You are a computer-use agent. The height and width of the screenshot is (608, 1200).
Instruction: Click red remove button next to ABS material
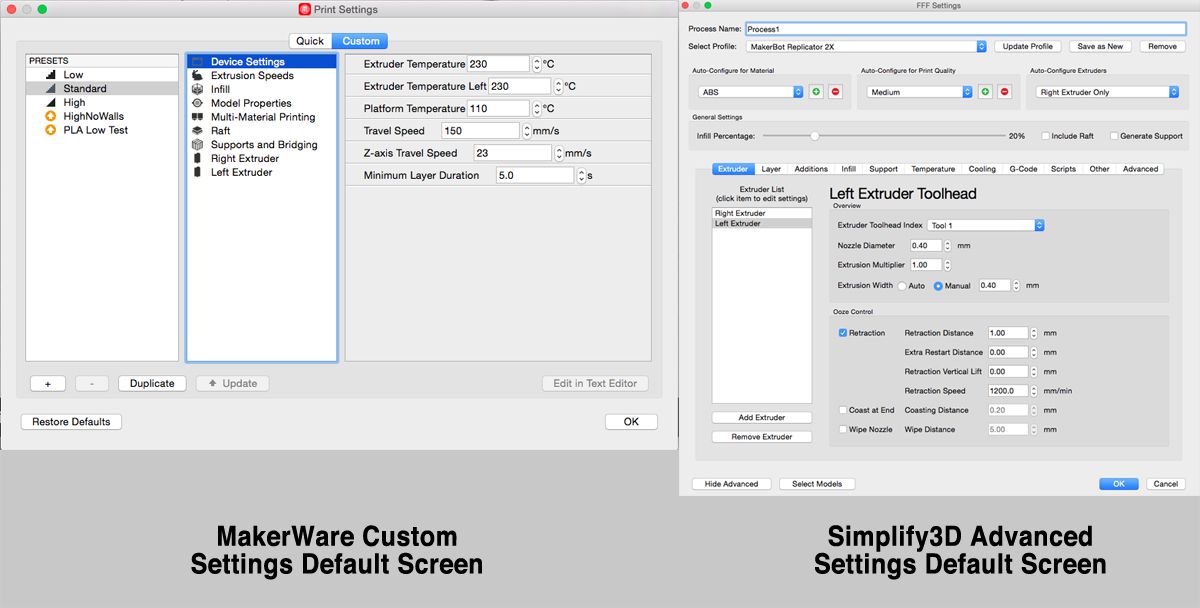click(x=835, y=92)
